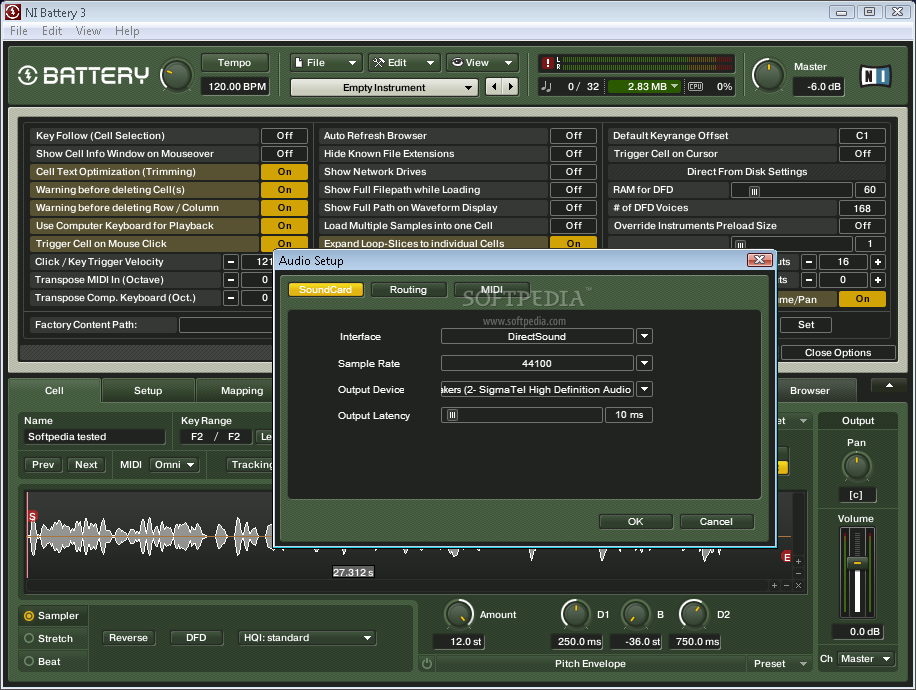This screenshot has height=690, width=916.
Task: Collapse the panel with the up arrow
Action: (889, 386)
